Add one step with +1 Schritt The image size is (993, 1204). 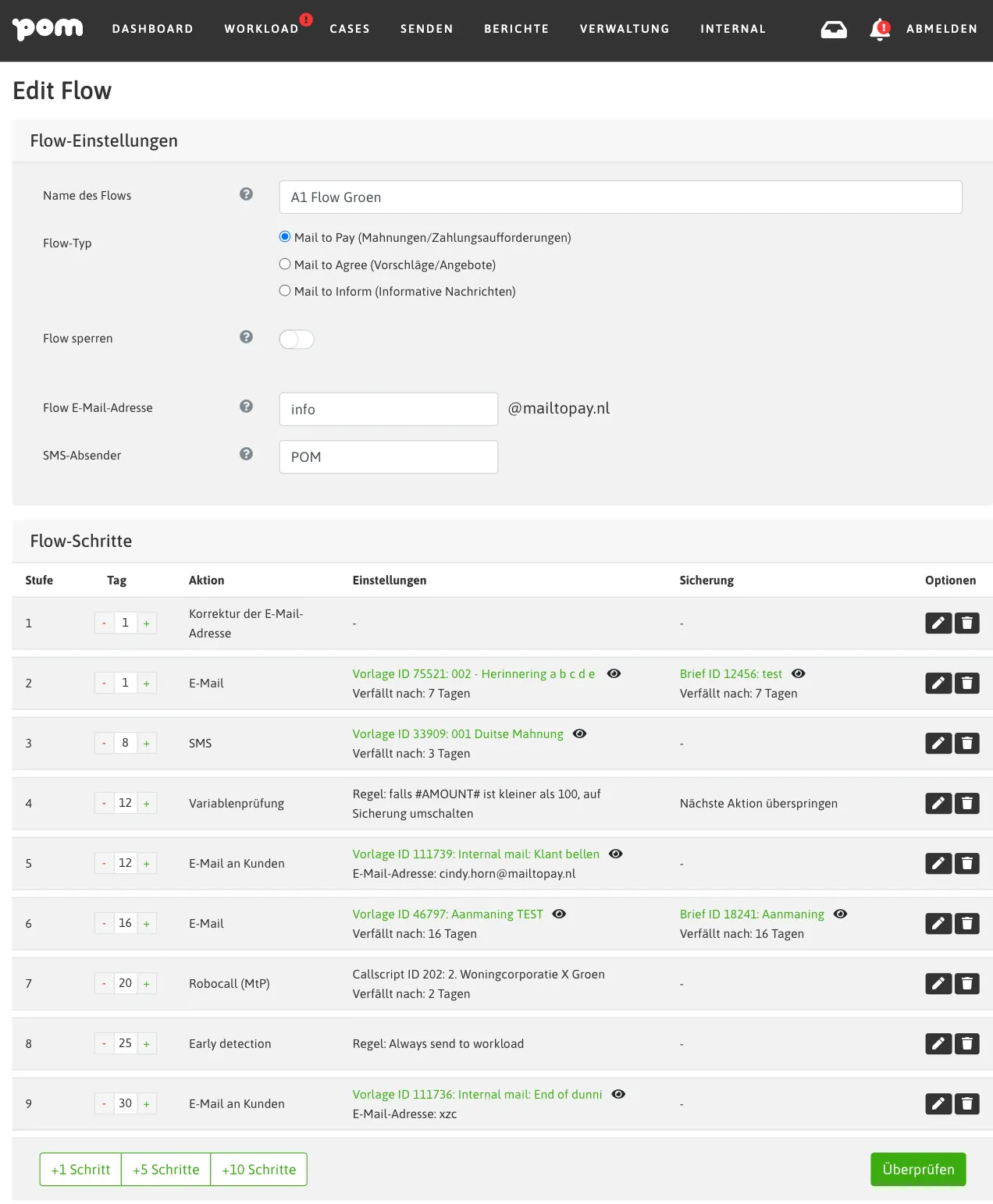80,1169
